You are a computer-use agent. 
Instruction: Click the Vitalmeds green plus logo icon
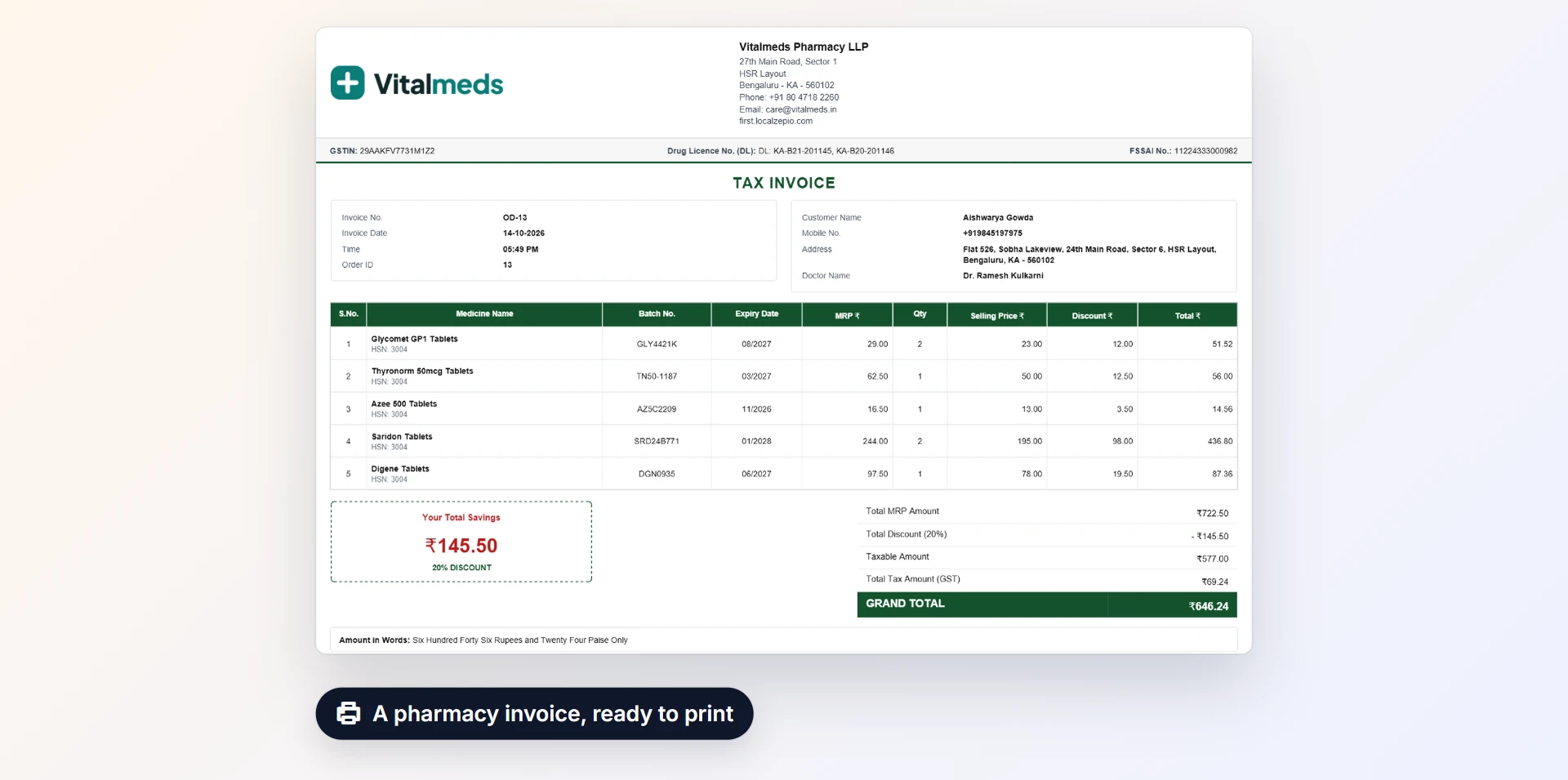tap(348, 82)
